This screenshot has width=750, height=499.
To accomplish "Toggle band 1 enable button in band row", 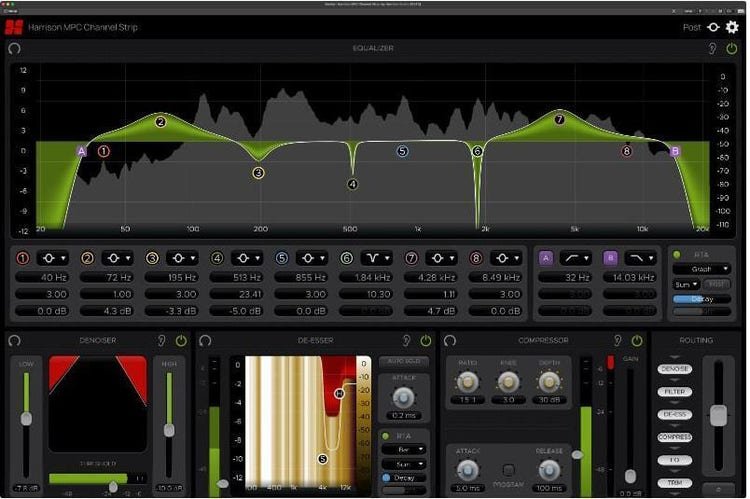I will coord(22,258).
